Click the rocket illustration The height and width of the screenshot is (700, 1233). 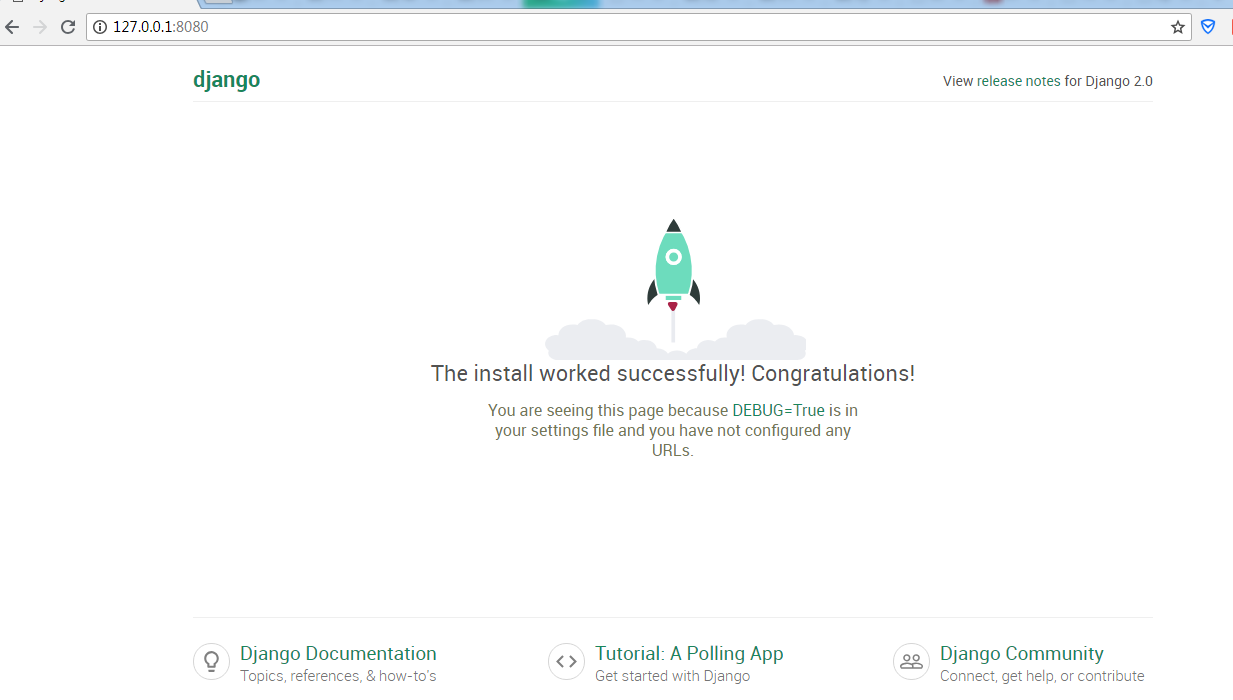click(x=675, y=290)
